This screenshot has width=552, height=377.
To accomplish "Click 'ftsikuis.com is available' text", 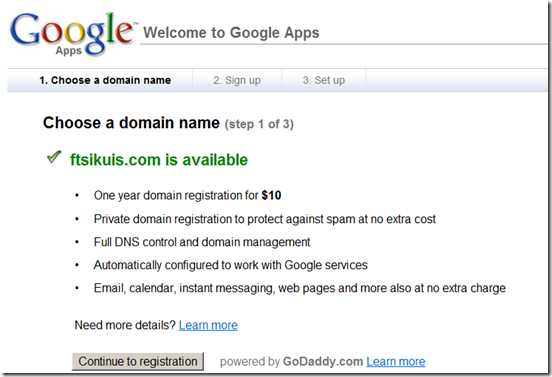I will (x=159, y=160).
